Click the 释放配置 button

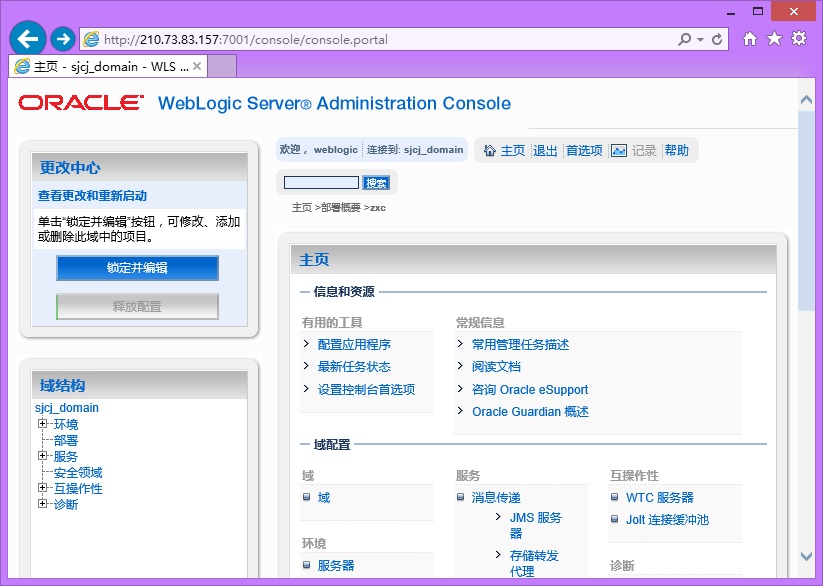coord(138,306)
